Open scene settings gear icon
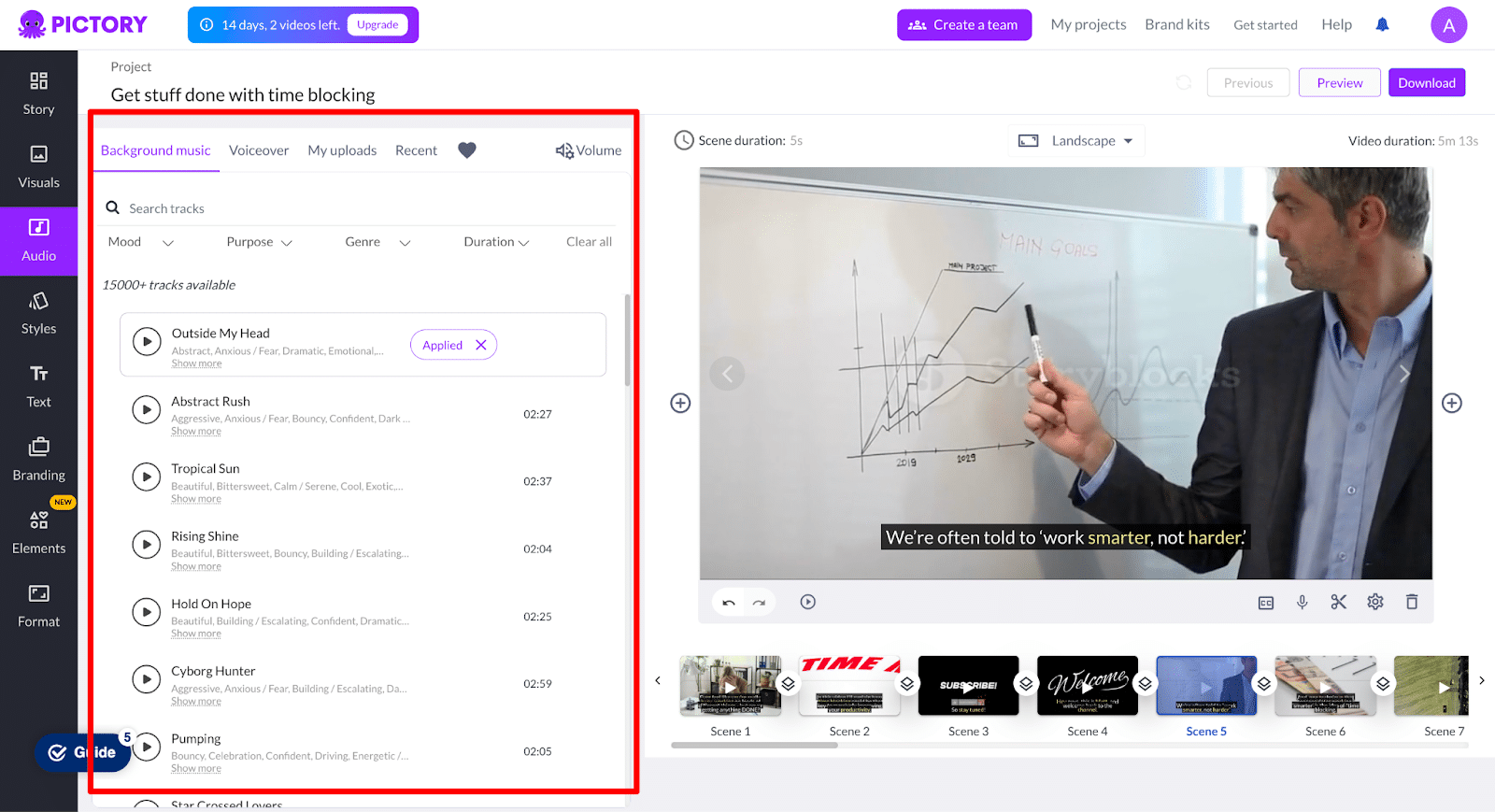The image size is (1495, 812). (x=1374, y=602)
